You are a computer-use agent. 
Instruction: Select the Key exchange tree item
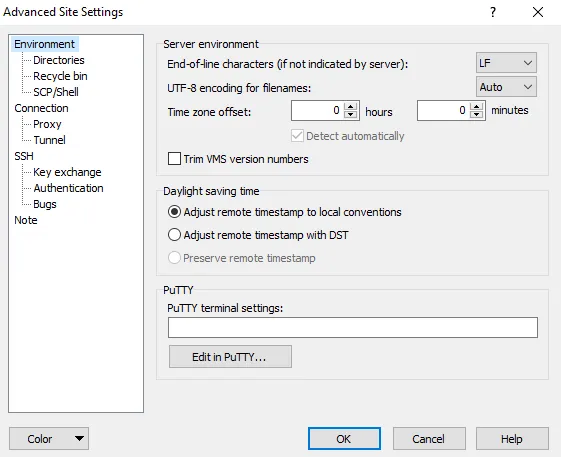coord(67,172)
